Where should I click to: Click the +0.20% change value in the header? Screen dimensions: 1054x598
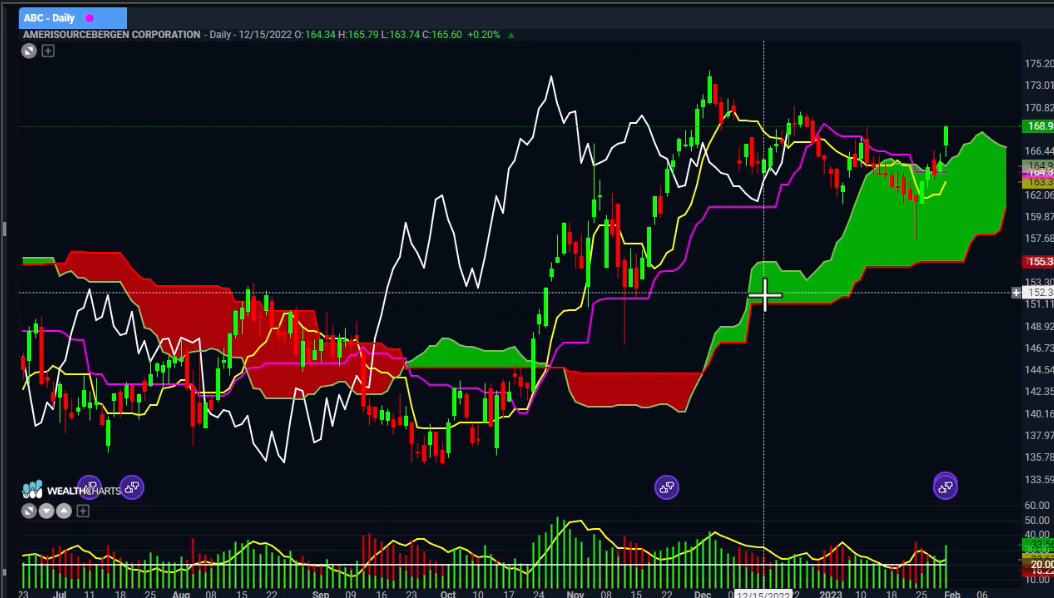coord(484,34)
